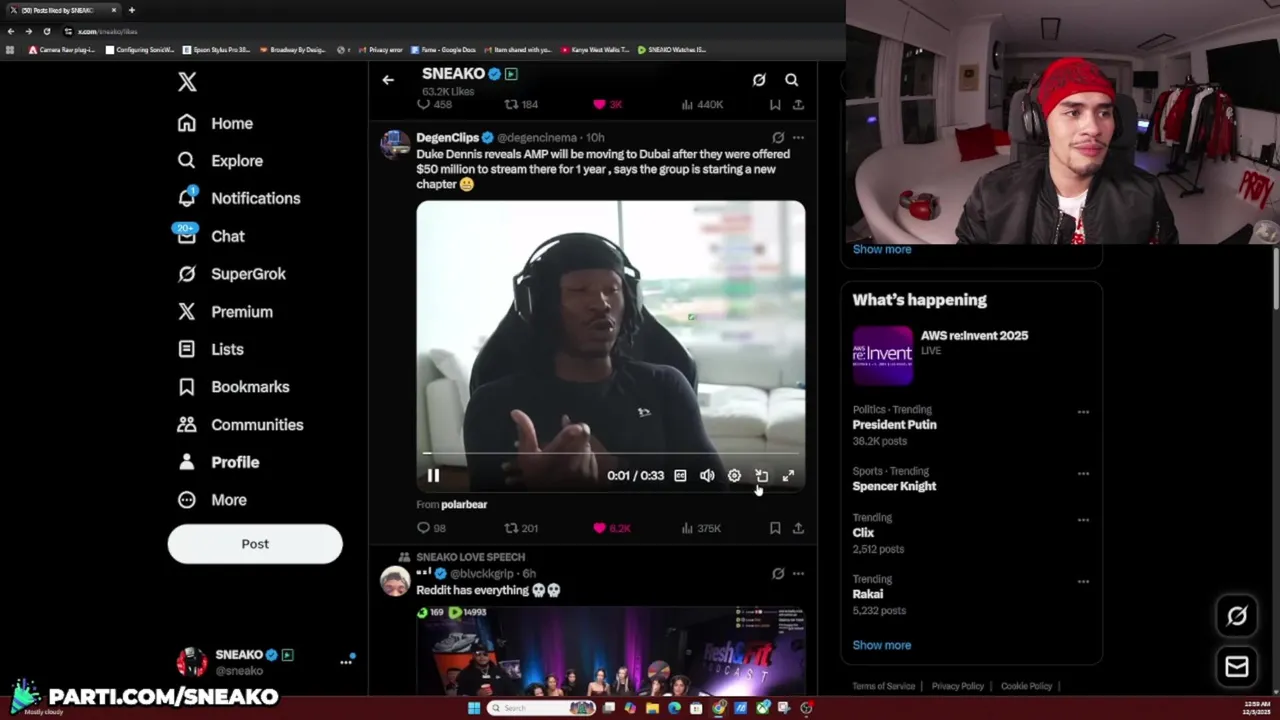Image resolution: width=1280 pixels, height=720 pixels.
Task: Open the Privacy Policy footer link
Action: pos(957,686)
